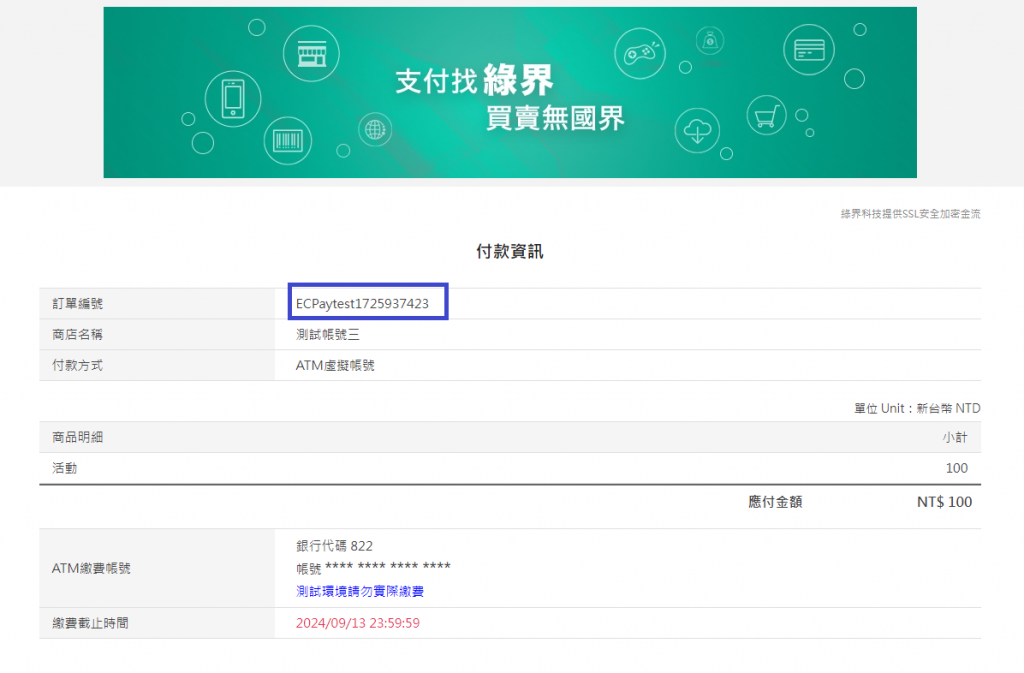1024x673 pixels.
Task: Click the cloud download icon in the banner
Action: 697,131
